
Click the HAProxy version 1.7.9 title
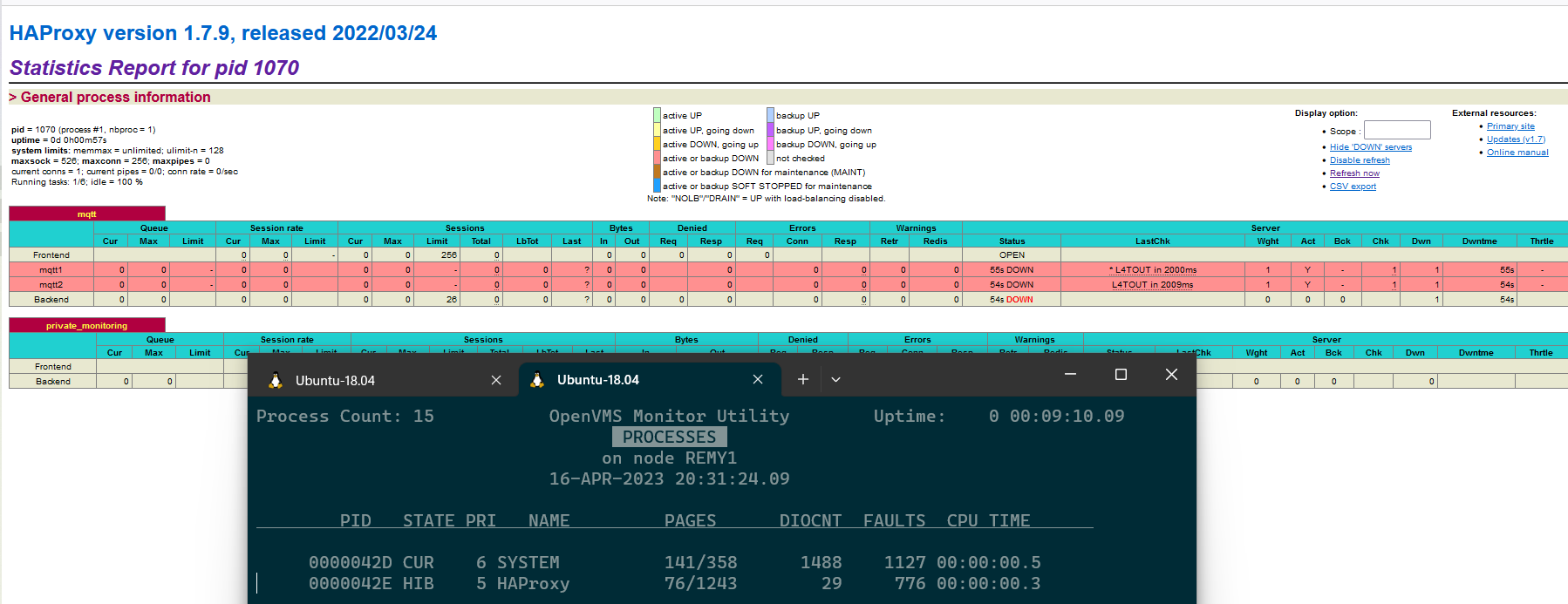click(x=223, y=33)
